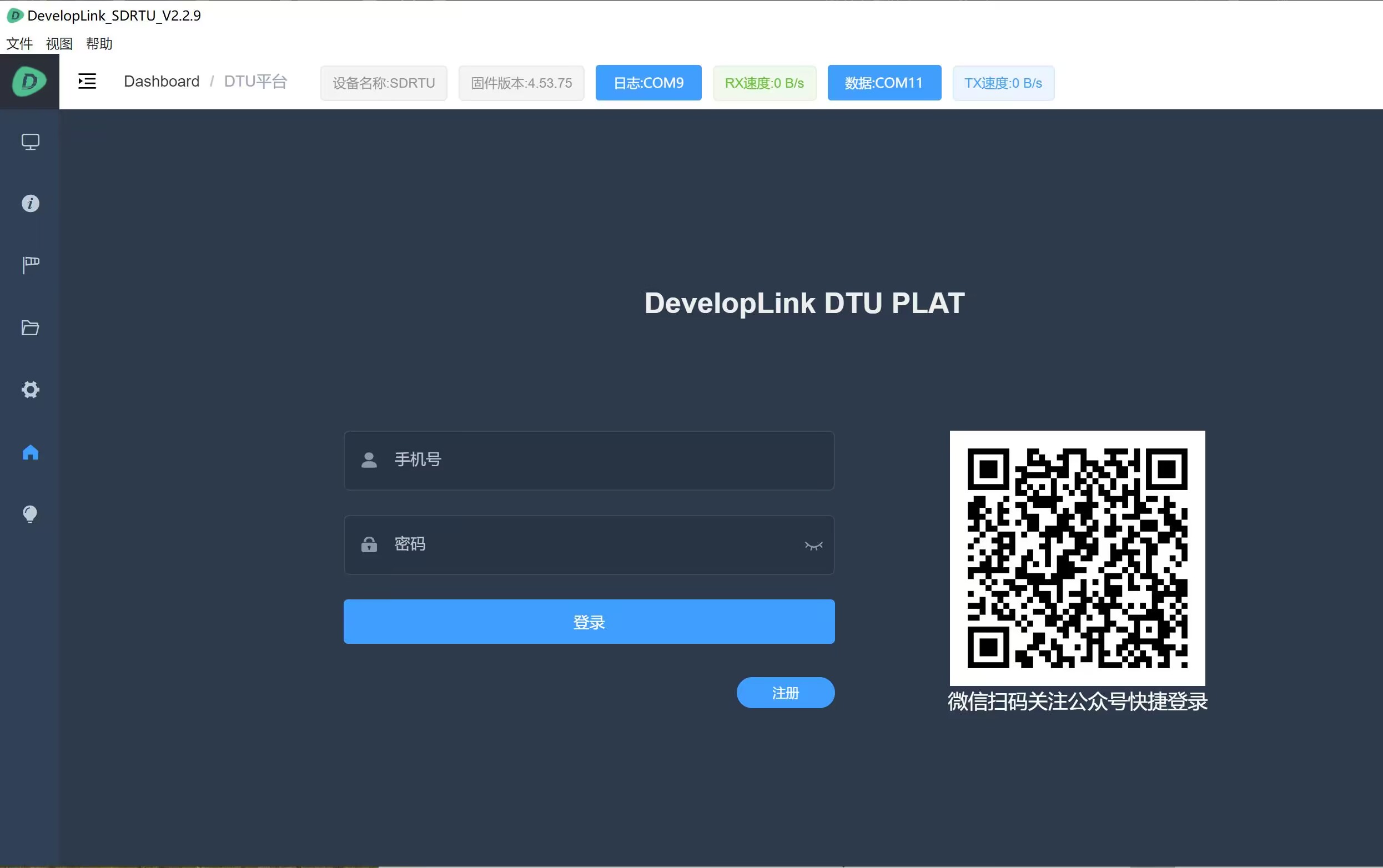1383x868 pixels.
Task: Click the 日志:COM9 button
Action: click(648, 83)
